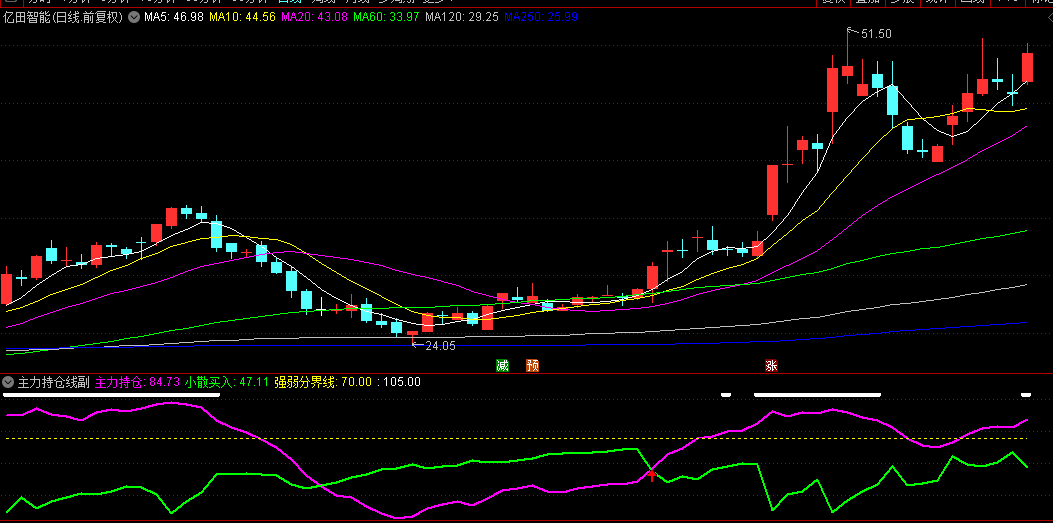
Task: Click the 小散买入: 47.11 value
Action: click(x=227, y=383)
